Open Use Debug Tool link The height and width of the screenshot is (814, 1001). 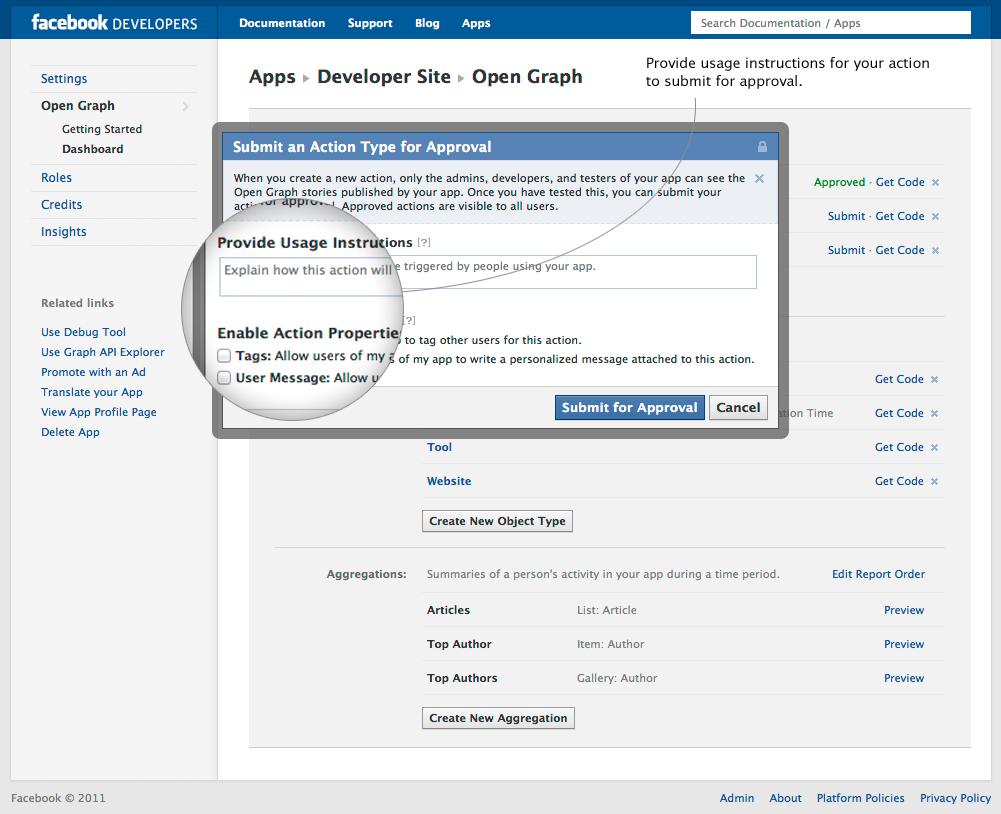click(83, 332)
